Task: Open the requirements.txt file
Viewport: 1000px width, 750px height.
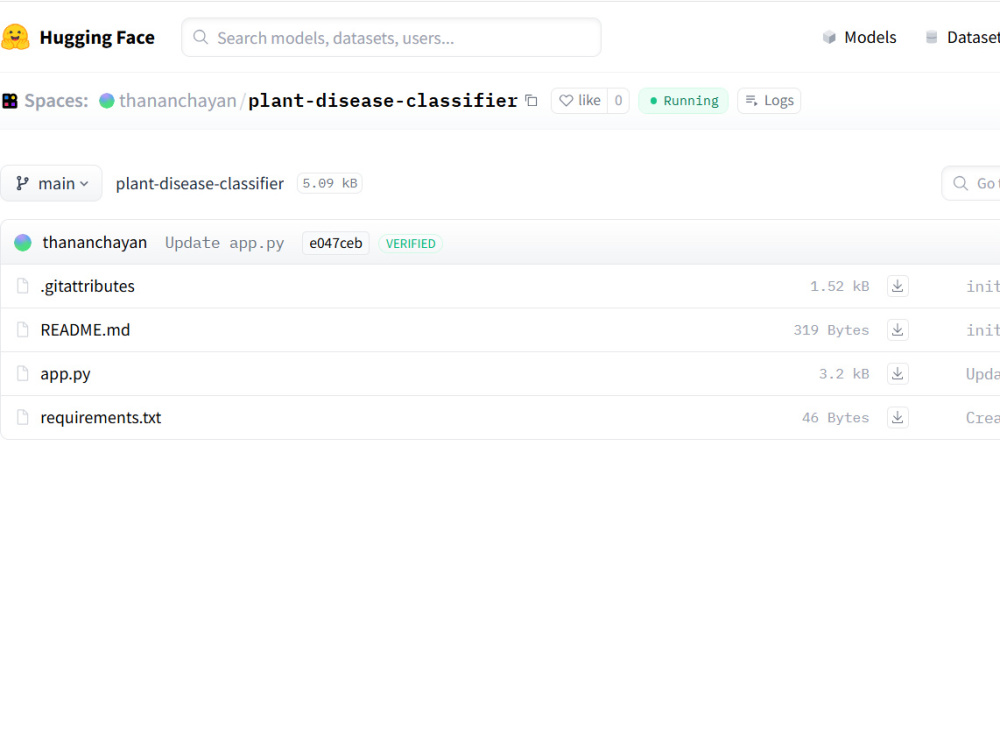Action: click(x=101, y=418)
